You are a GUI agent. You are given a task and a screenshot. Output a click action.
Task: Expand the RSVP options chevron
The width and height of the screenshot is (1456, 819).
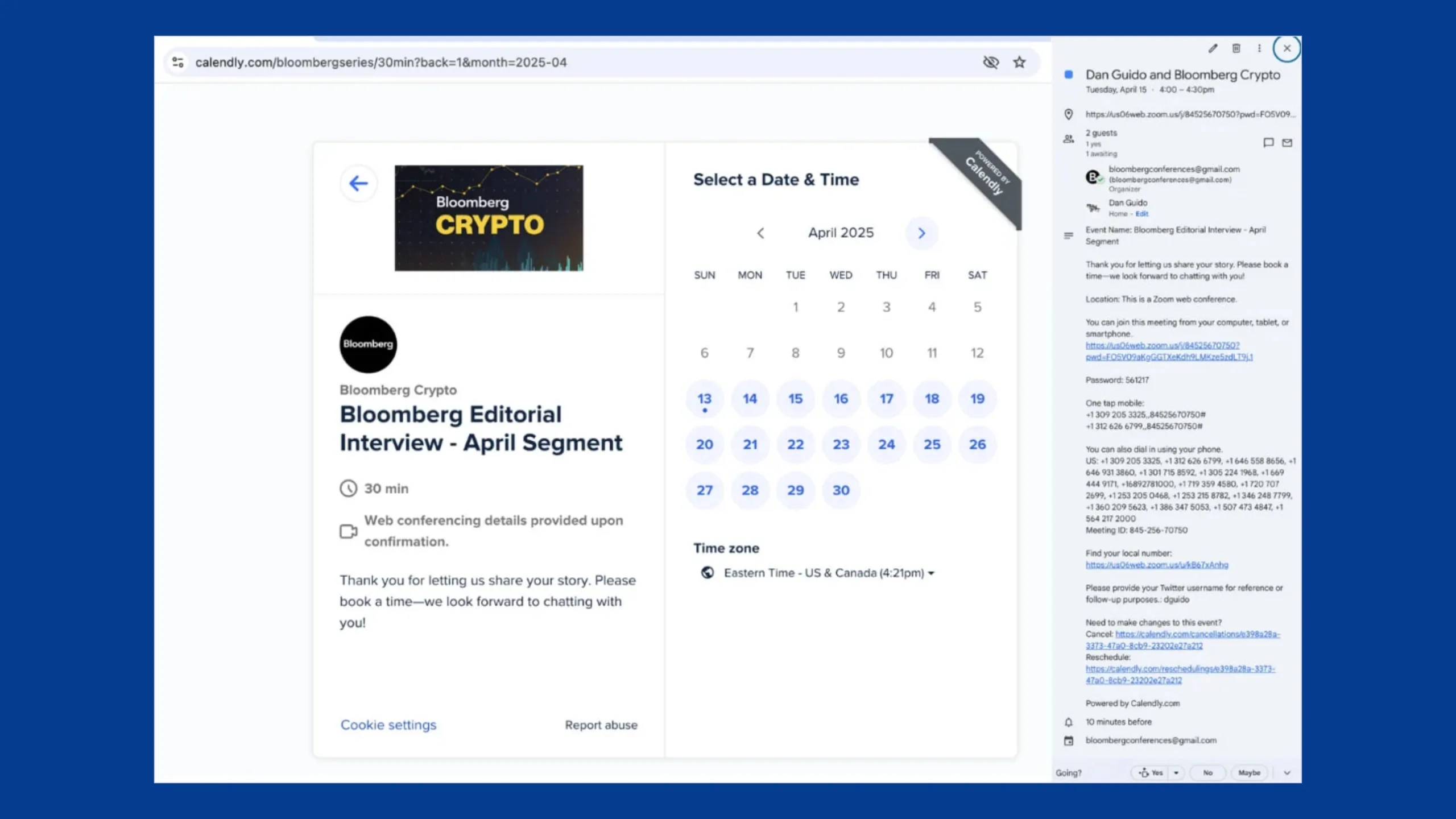coord(1287,773)
